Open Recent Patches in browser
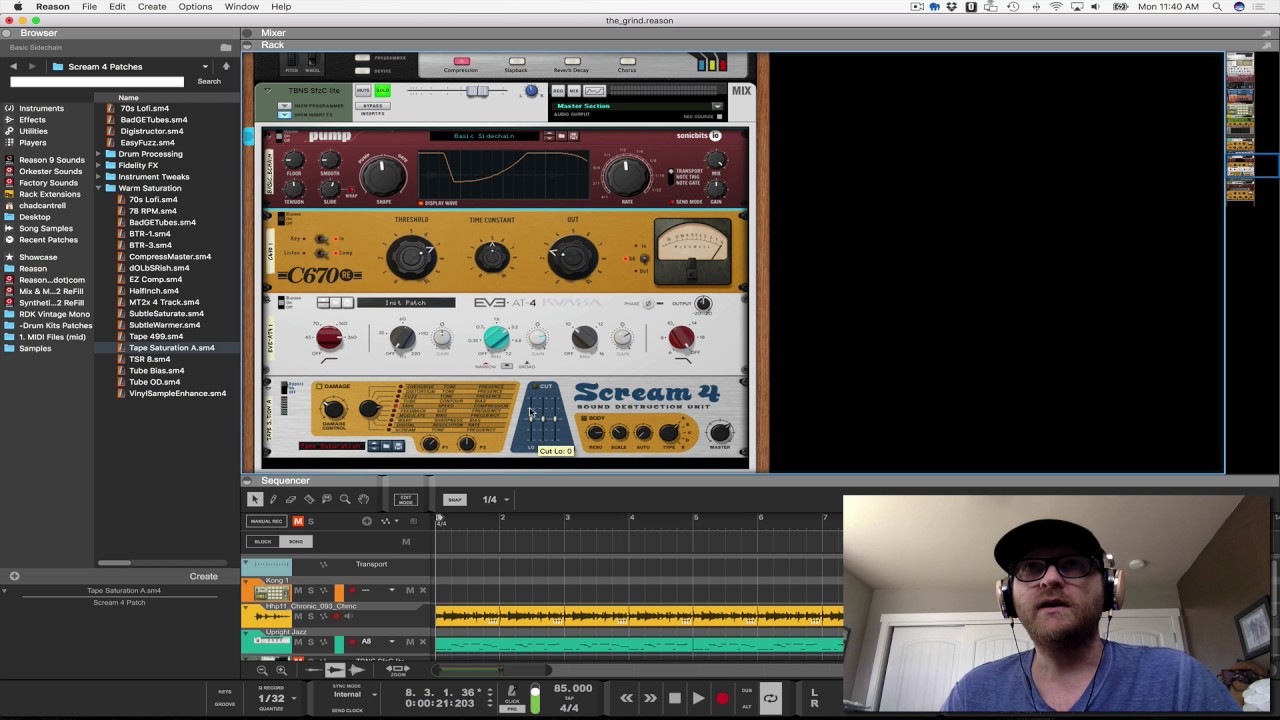1280x720 pixels. coord(48,240)
